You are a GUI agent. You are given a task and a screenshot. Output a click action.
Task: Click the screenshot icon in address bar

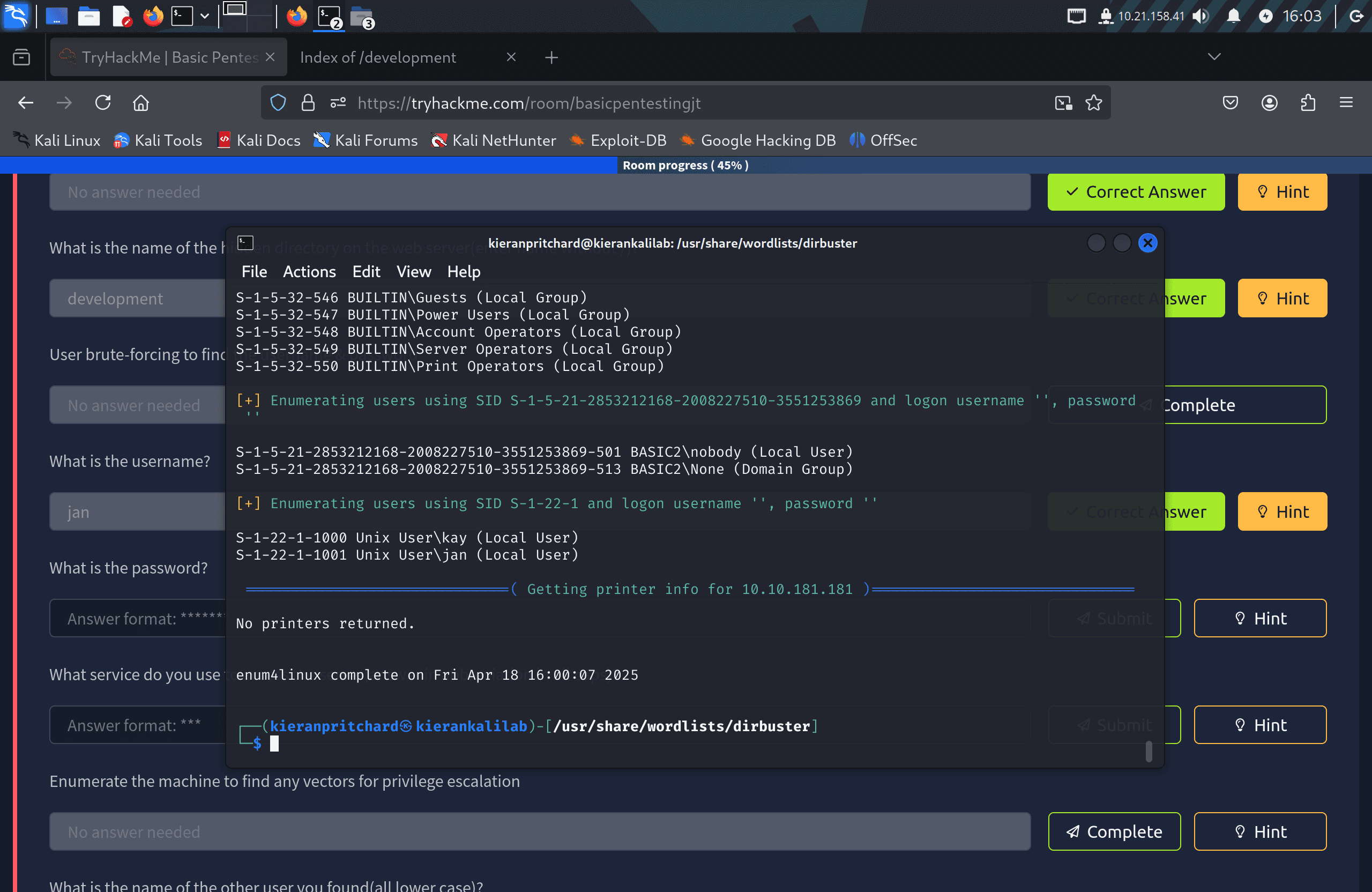click(x=1064, y=102)
